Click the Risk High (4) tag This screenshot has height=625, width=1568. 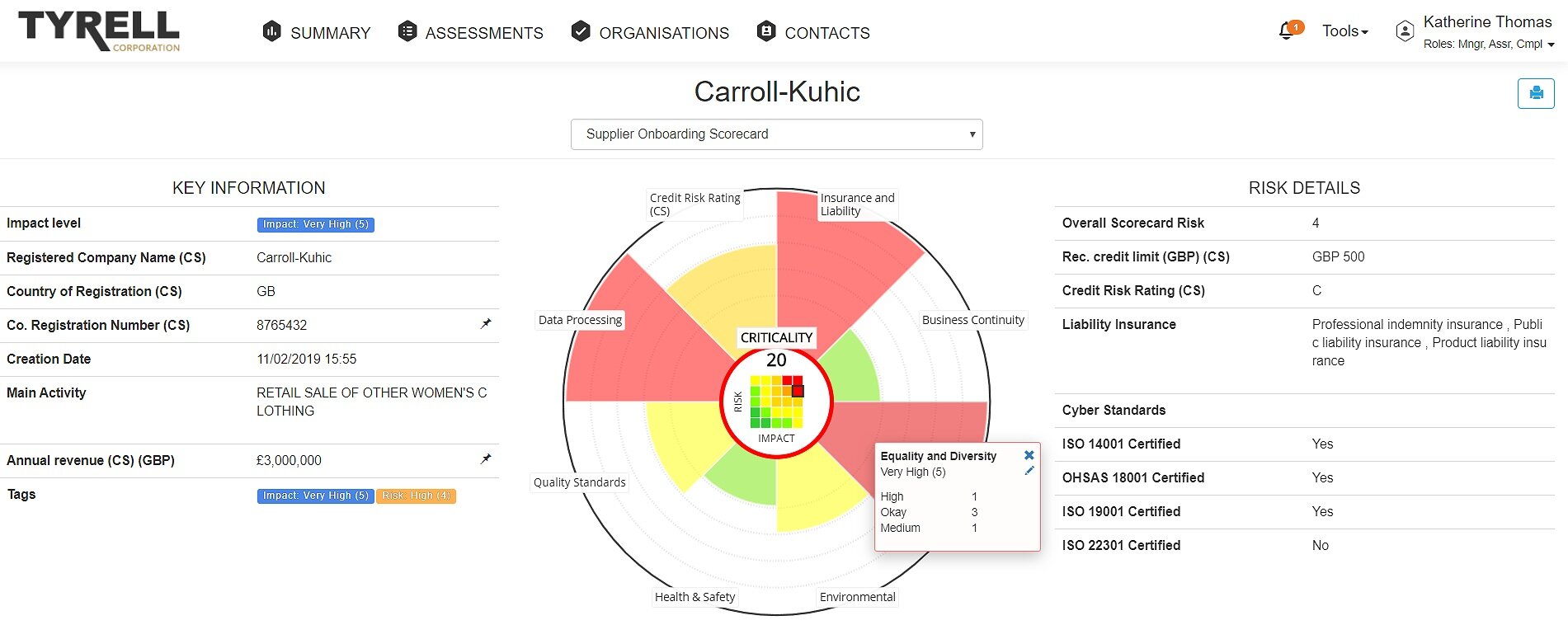pyautogui.click(x=417, y=496)
